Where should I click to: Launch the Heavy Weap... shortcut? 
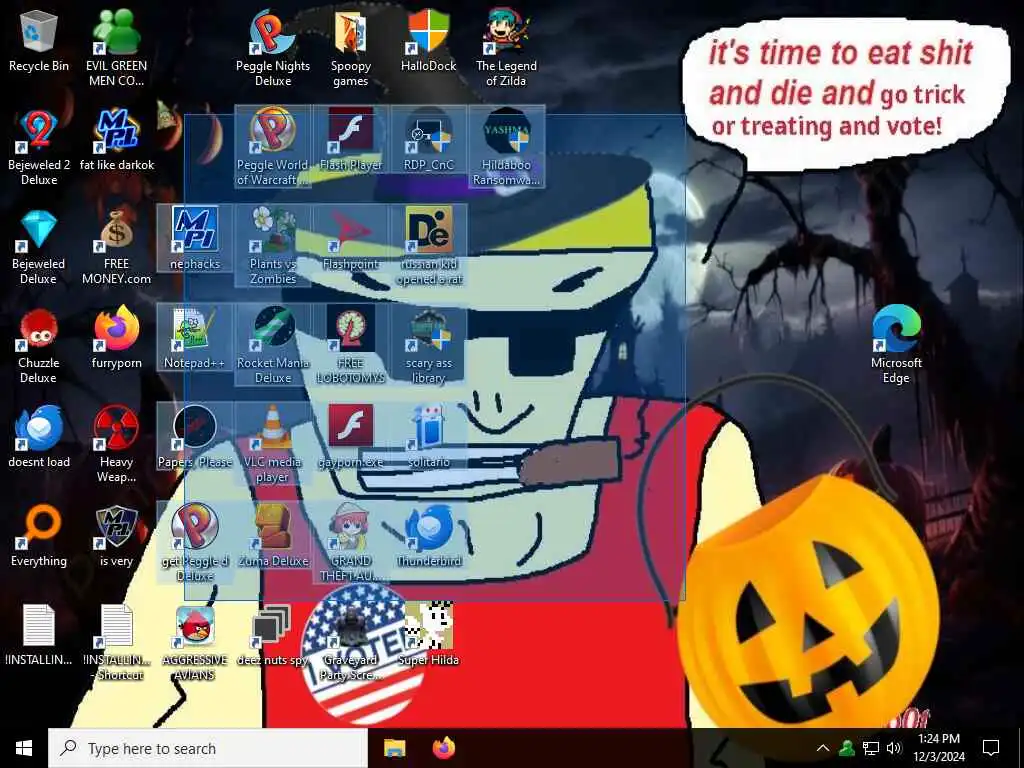point(116,445)
